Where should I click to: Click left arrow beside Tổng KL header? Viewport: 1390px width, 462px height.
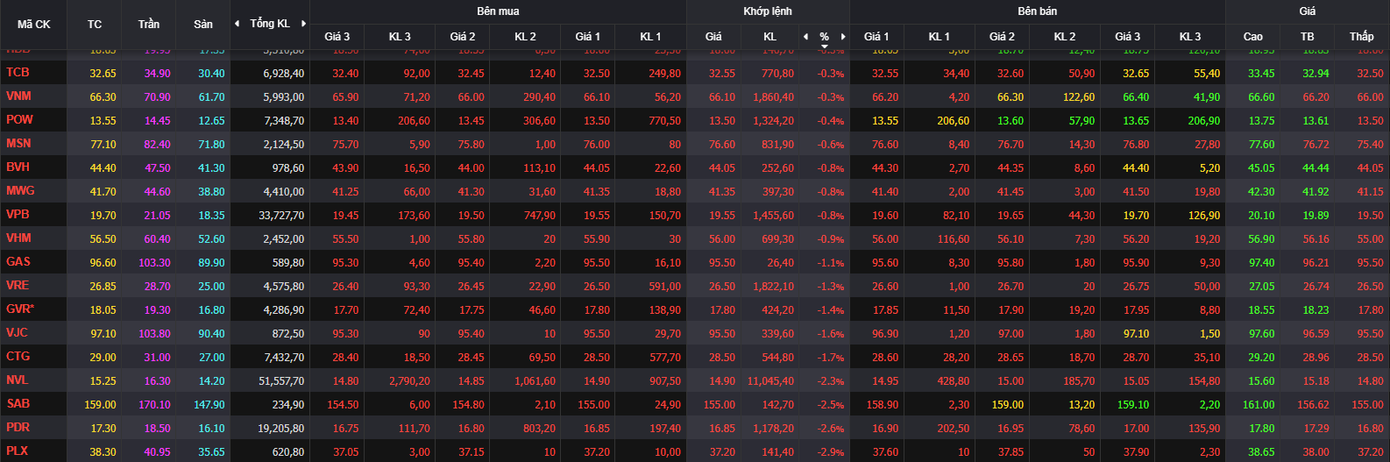(237, 23)
